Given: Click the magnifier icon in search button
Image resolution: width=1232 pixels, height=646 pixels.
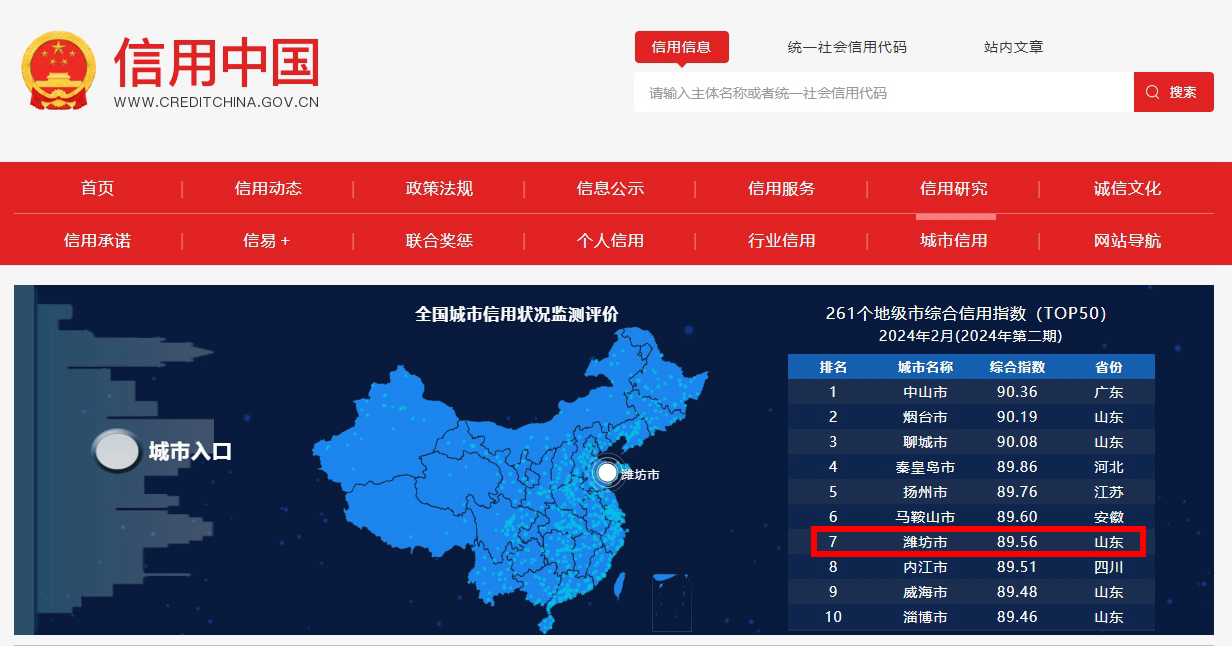Looking at the screenshot, I should click(1153, 92).
